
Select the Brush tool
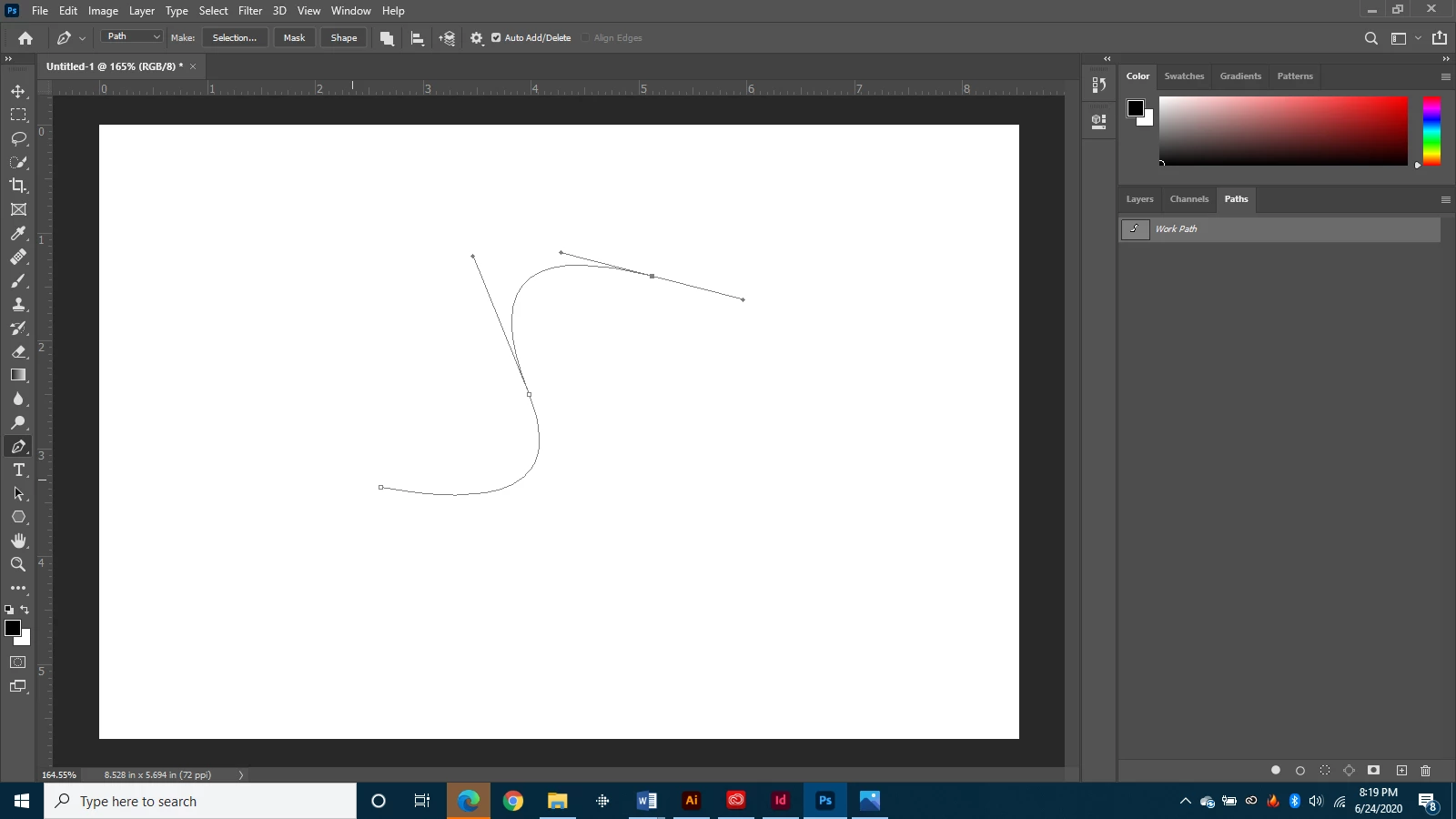point(18,280)
